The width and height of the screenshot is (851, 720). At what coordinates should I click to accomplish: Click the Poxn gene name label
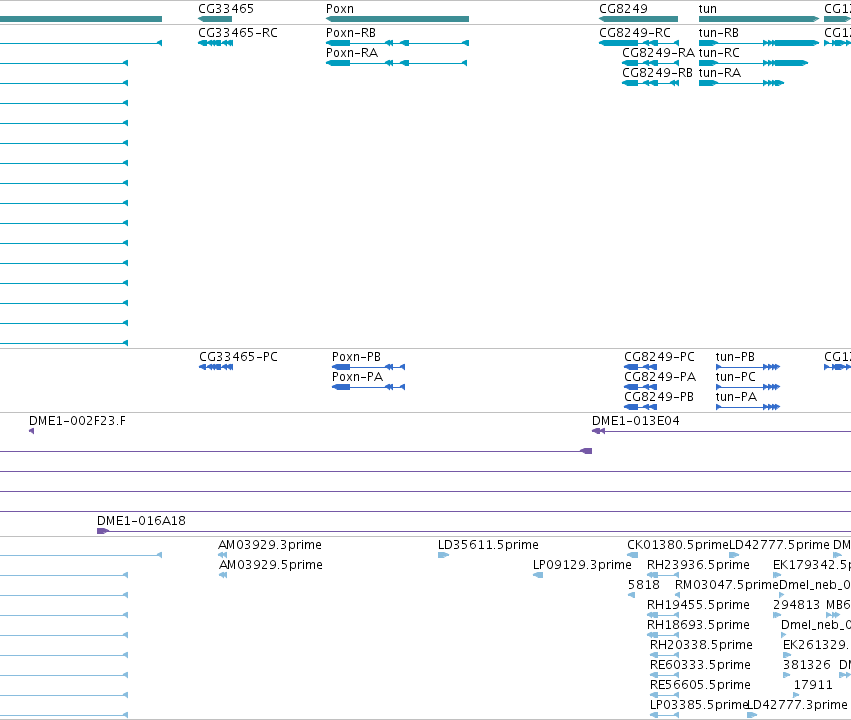pyautogui.click(x=340, y=9)
